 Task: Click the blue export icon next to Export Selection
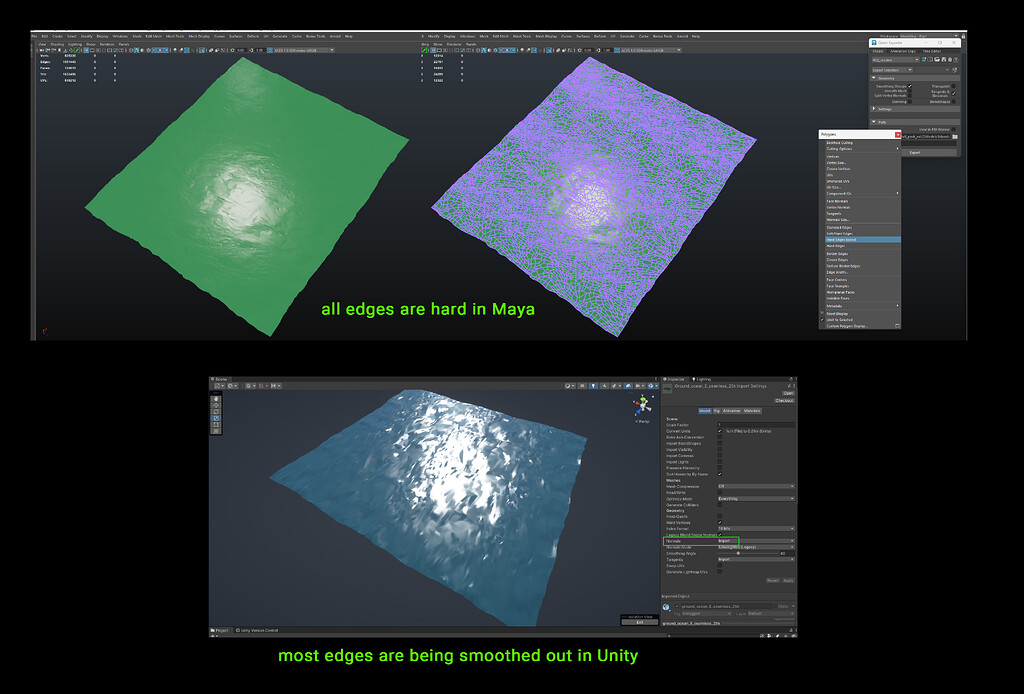tap(954, 70)
